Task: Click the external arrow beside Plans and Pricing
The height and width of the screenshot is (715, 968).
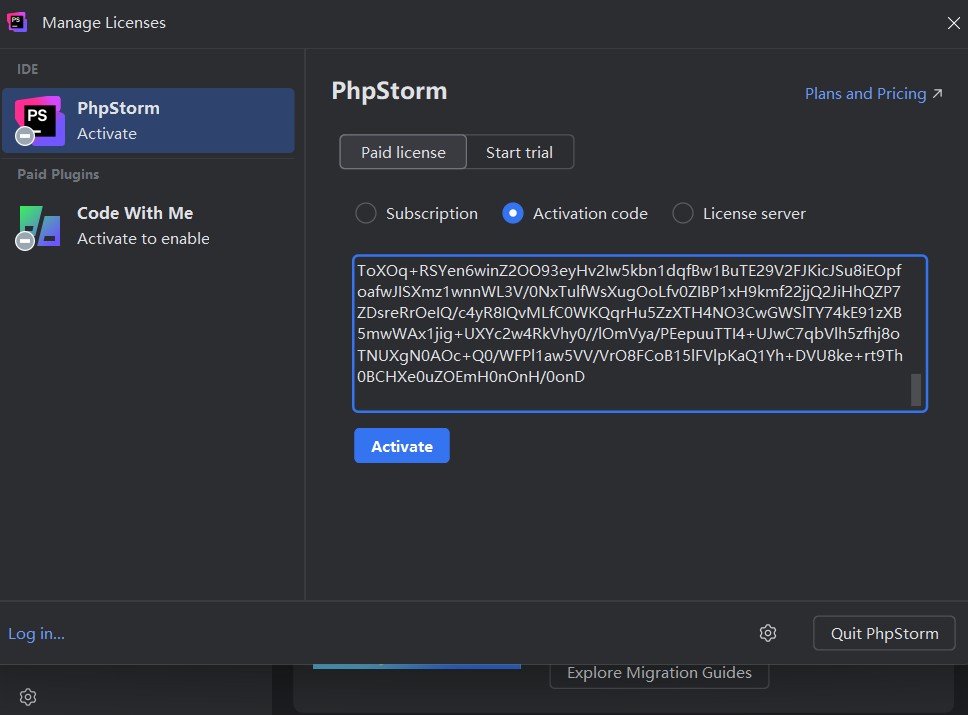Action: [938, 93]
